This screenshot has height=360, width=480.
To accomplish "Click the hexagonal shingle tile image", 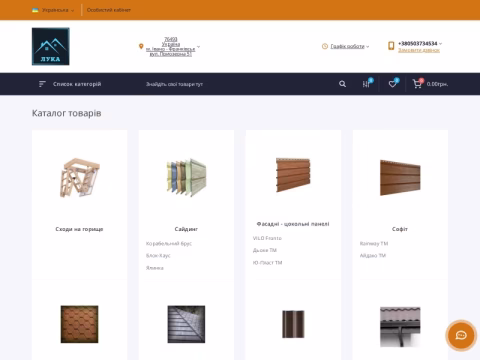I will pyautogui.click(x=80, y=324).
